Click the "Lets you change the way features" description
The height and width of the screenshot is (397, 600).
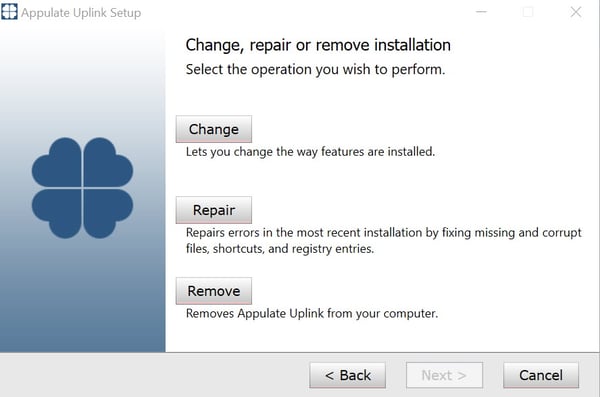click(310, 152)
